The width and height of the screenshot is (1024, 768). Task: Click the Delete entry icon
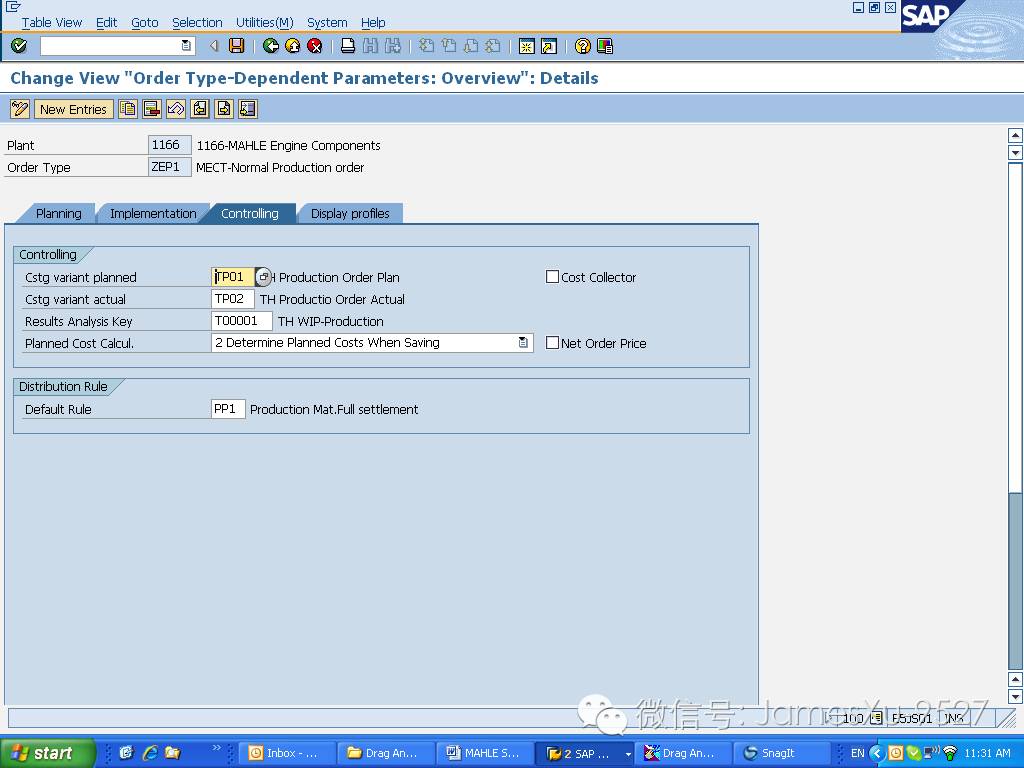(152, 108)
